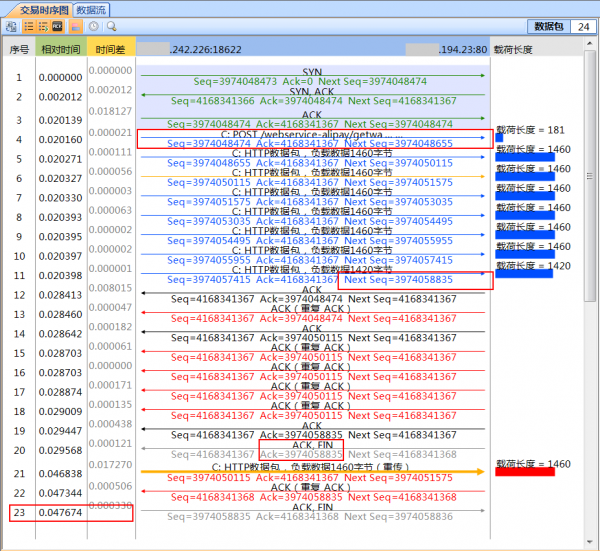Toggle the black ACK display icon
The width and height of the screenshot is (600, 551).
57,26
